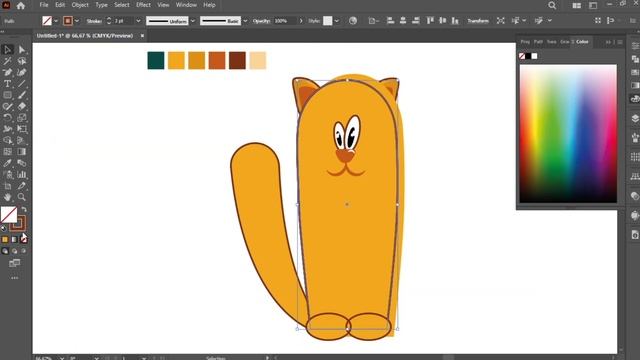This screenshot has height=360, width=640.
Task: Open Edit Toolbar three dots
Action: point(15,278)
